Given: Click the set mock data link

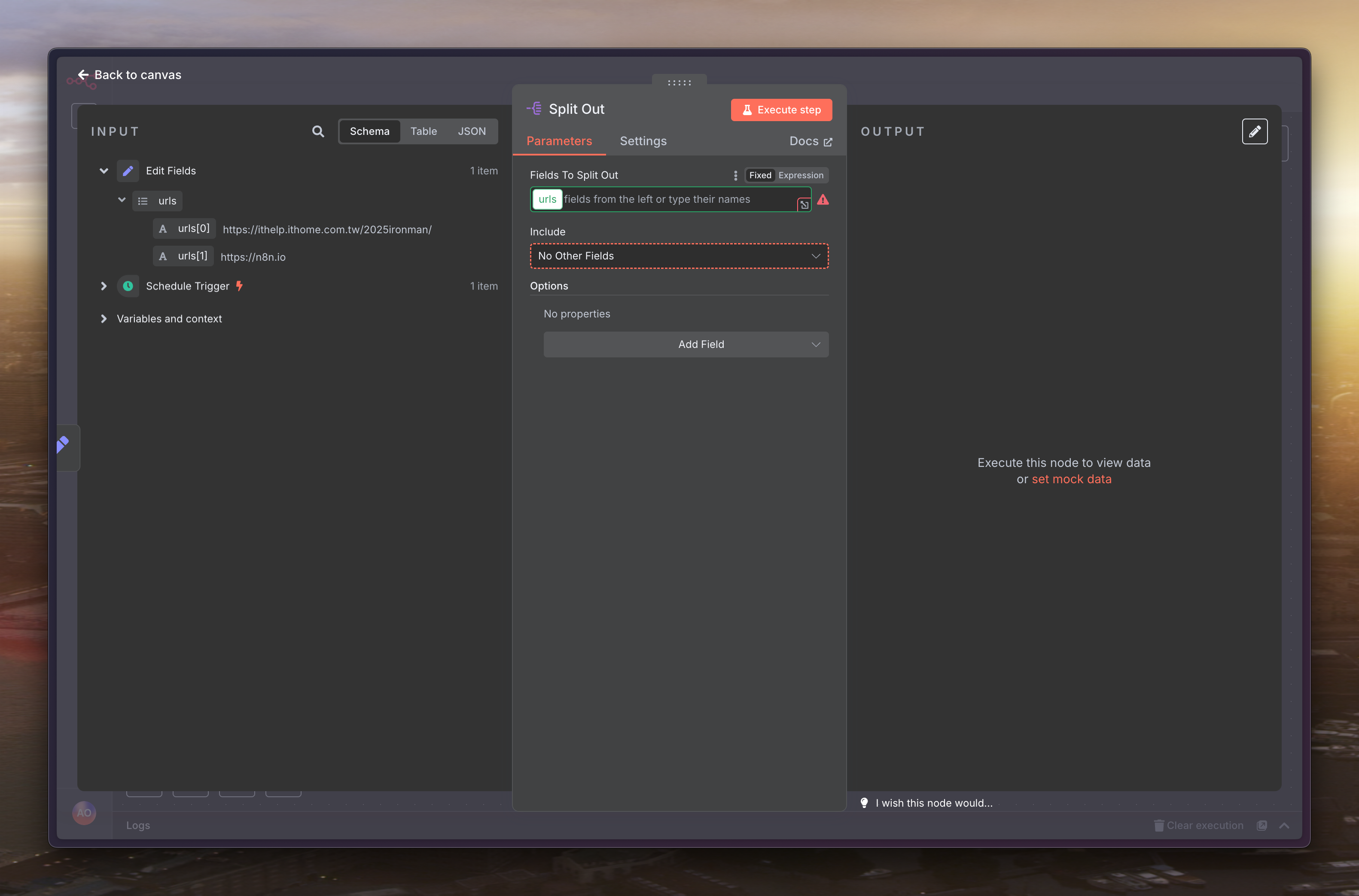Looking at the screenshot, I should [x=1071, y=479].
